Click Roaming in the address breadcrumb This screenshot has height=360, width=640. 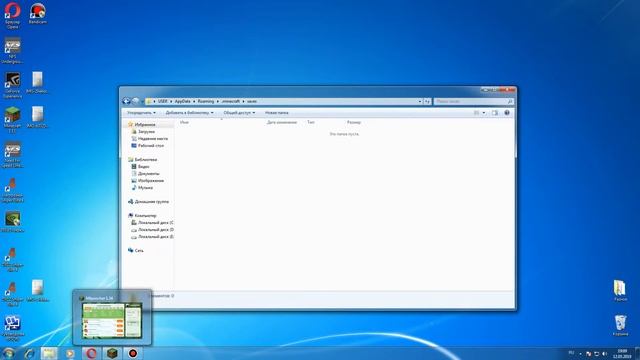tap(206, 101)
